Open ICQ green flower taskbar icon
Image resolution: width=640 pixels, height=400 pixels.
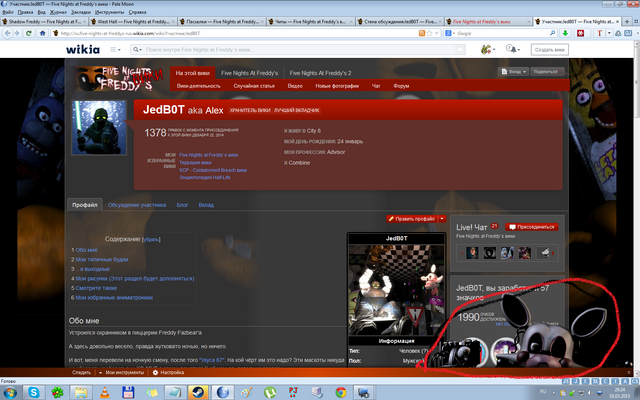[x=57, y=393]
